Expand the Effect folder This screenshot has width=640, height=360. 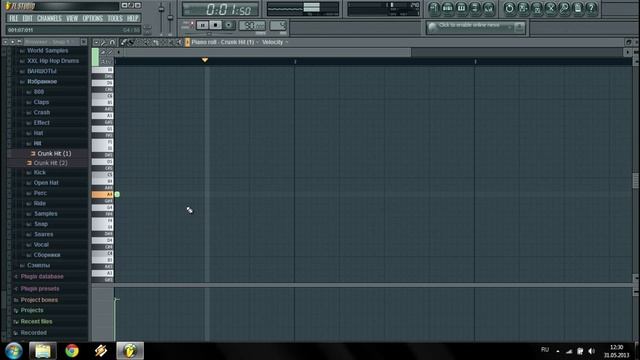[x=42, y=122]
